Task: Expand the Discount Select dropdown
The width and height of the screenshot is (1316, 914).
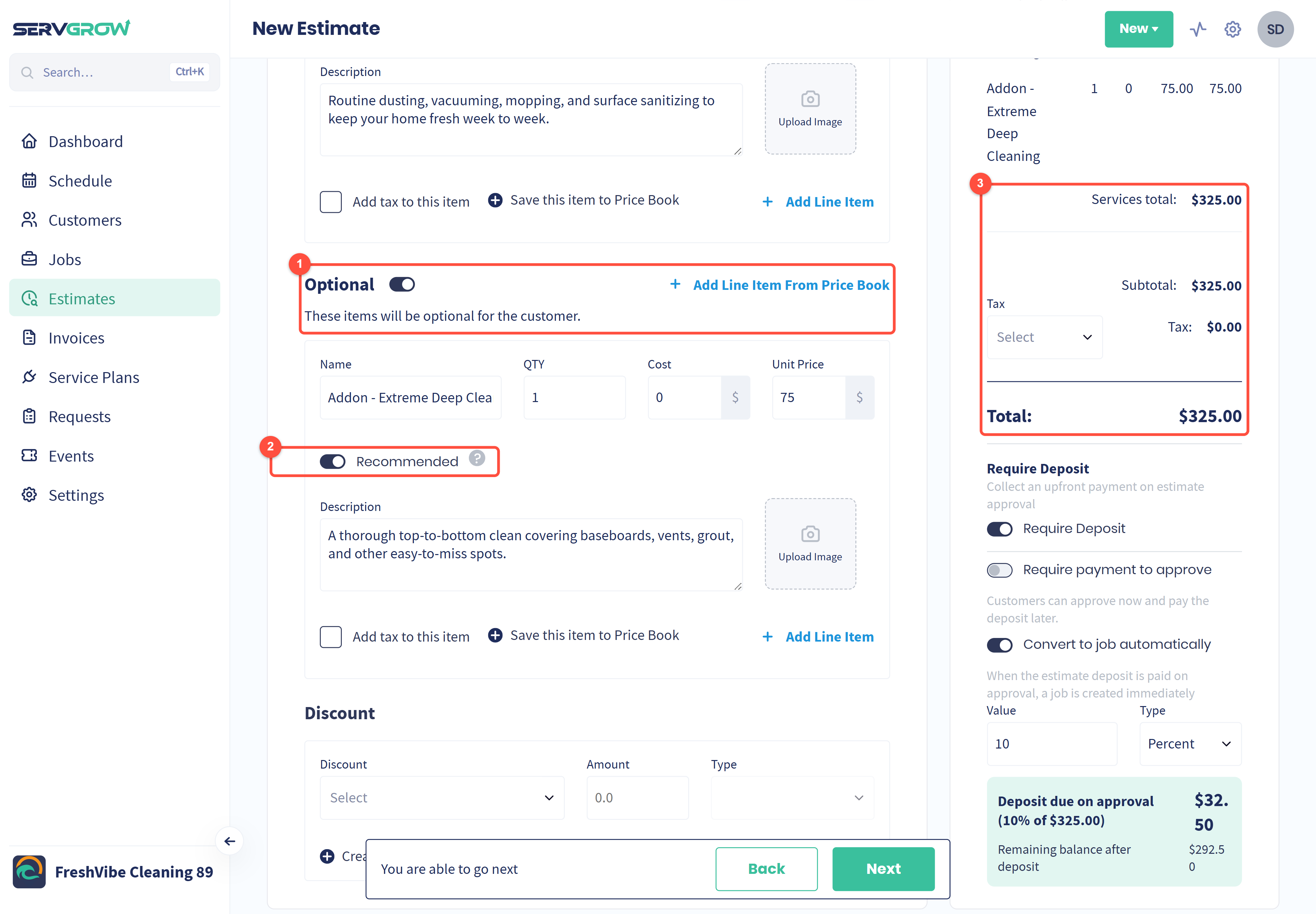Action: pyautogui.click(x=442, y=798)
